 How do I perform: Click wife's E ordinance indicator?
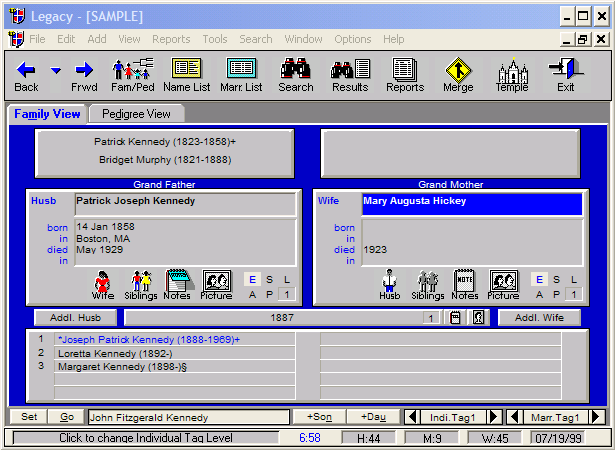pyautogui.click(x=539, y=280)
